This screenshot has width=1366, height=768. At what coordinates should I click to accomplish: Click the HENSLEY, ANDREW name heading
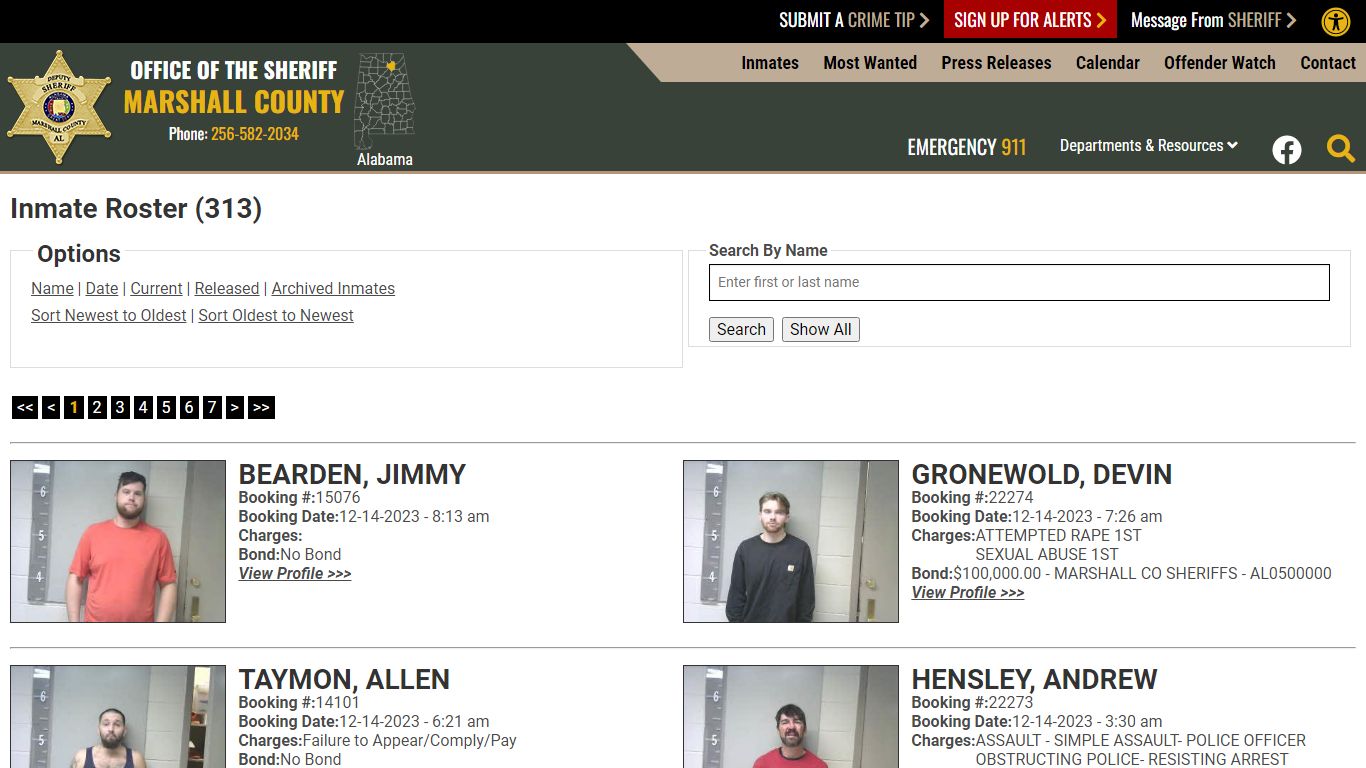coord(1034,679)
